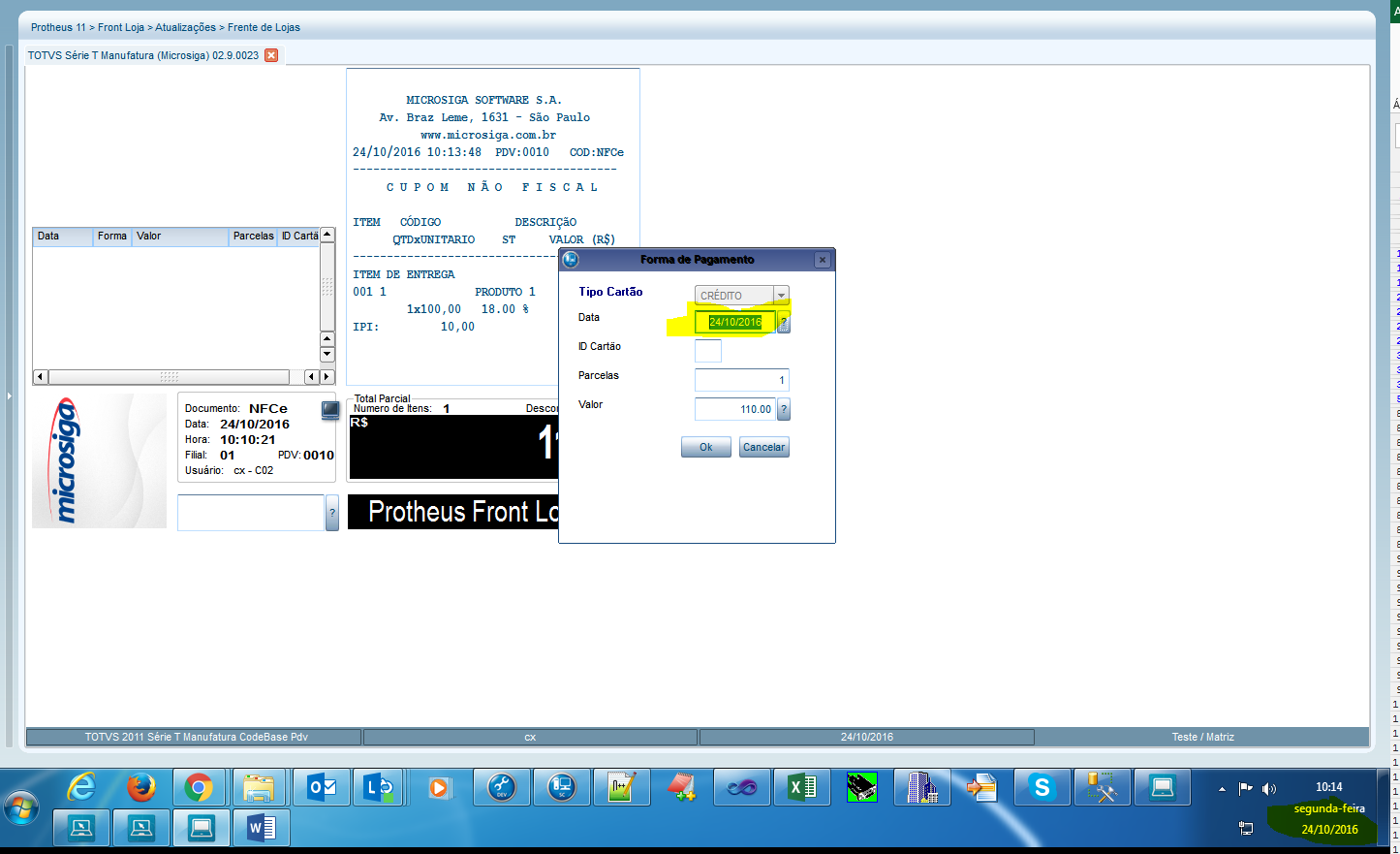Screen dimensions: 1400x854
Task: Click the cx user status bar entry
Action: [530, 738]
